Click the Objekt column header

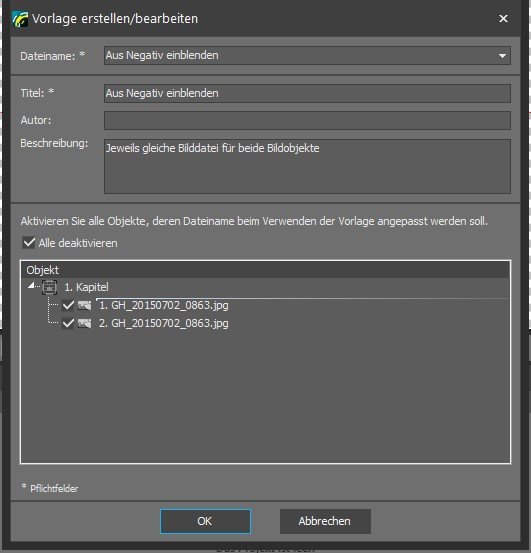265,270
